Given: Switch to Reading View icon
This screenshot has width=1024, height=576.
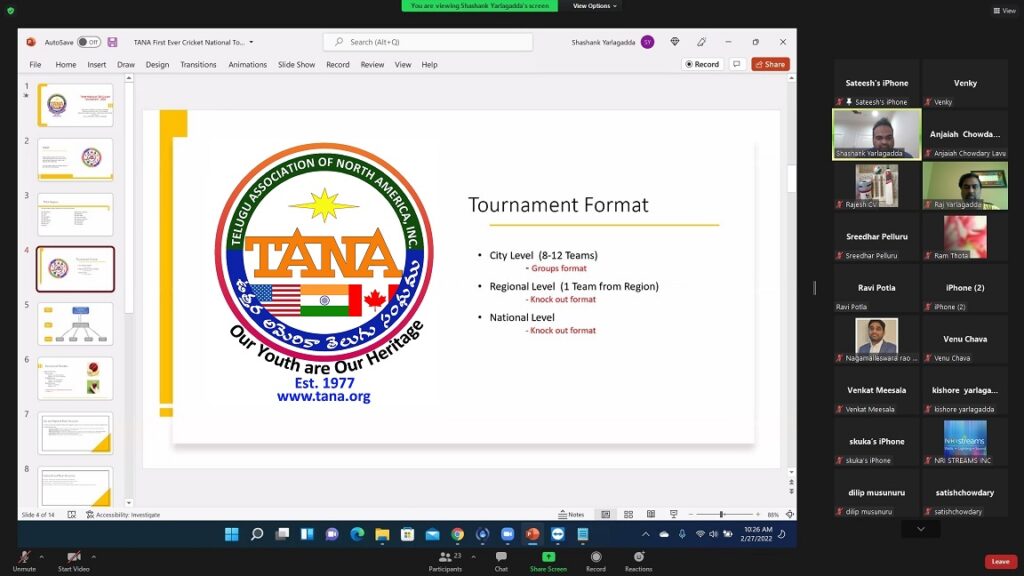Looking at the screenshot, I should pyautogui.click(x=650, y=515).
